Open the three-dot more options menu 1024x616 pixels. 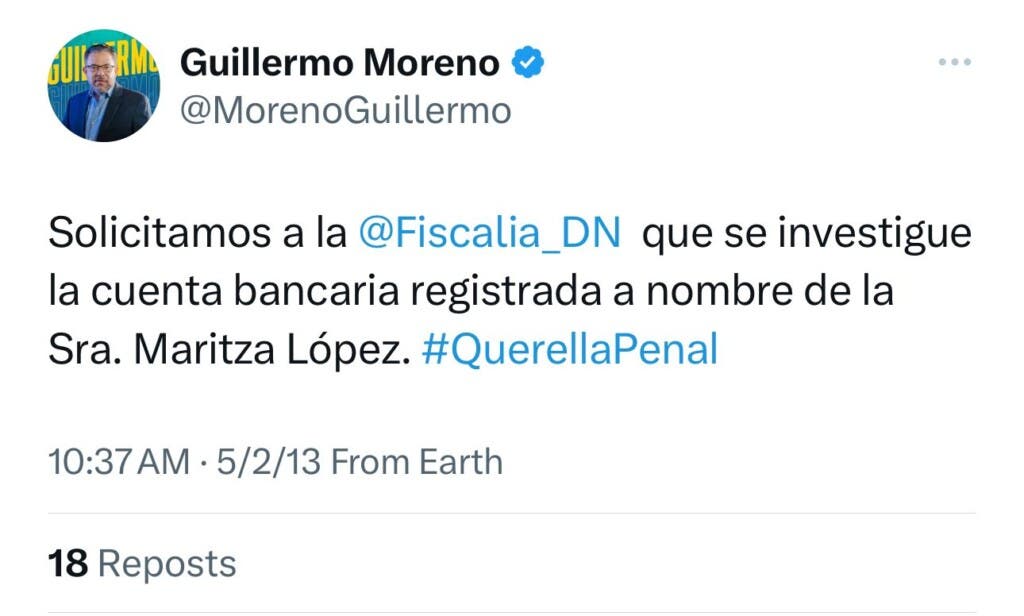pos(954,63)
